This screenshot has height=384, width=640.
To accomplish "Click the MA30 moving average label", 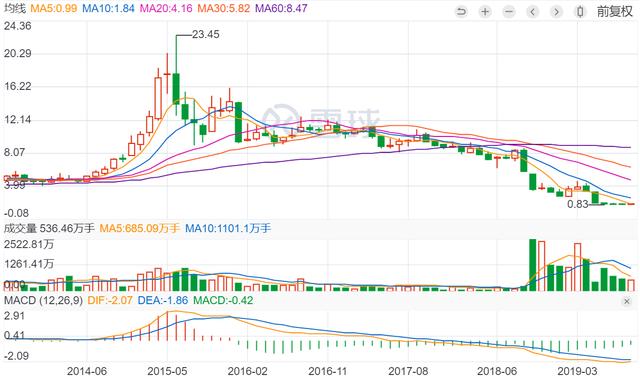I will coord(223,8).
